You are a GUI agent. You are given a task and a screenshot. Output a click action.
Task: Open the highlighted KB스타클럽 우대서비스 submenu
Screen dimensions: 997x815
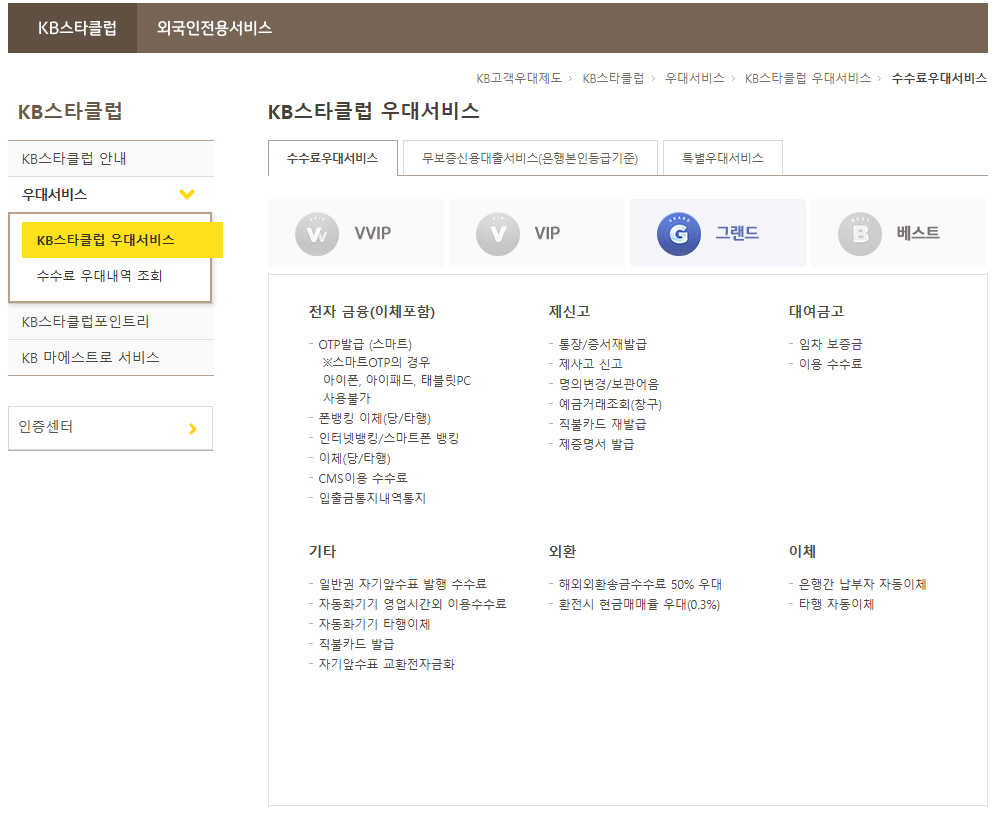122,240
